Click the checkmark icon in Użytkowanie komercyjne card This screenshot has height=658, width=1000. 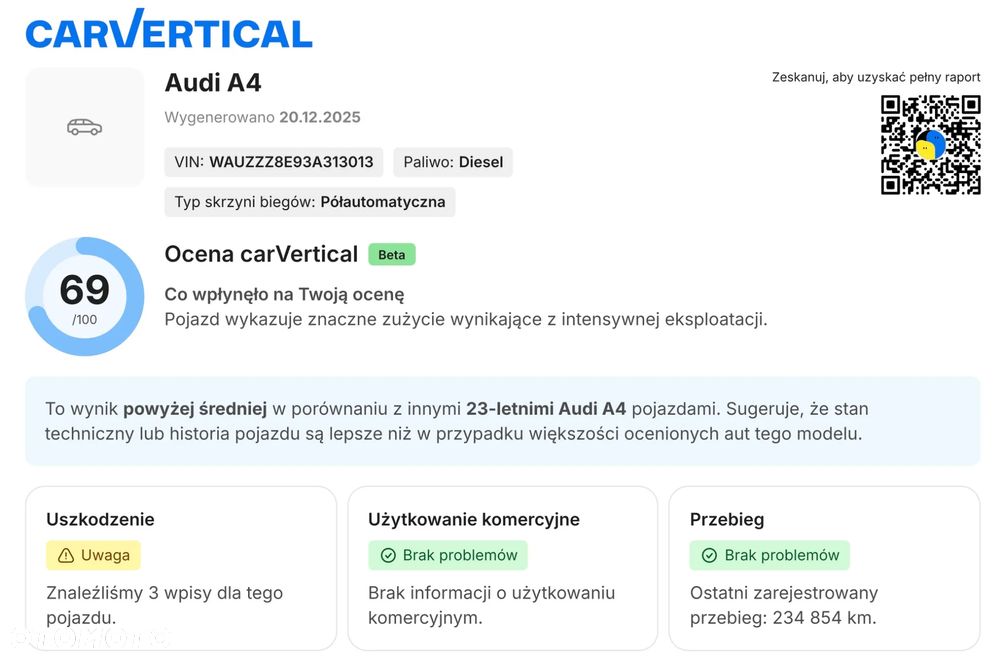click(388, 555)
